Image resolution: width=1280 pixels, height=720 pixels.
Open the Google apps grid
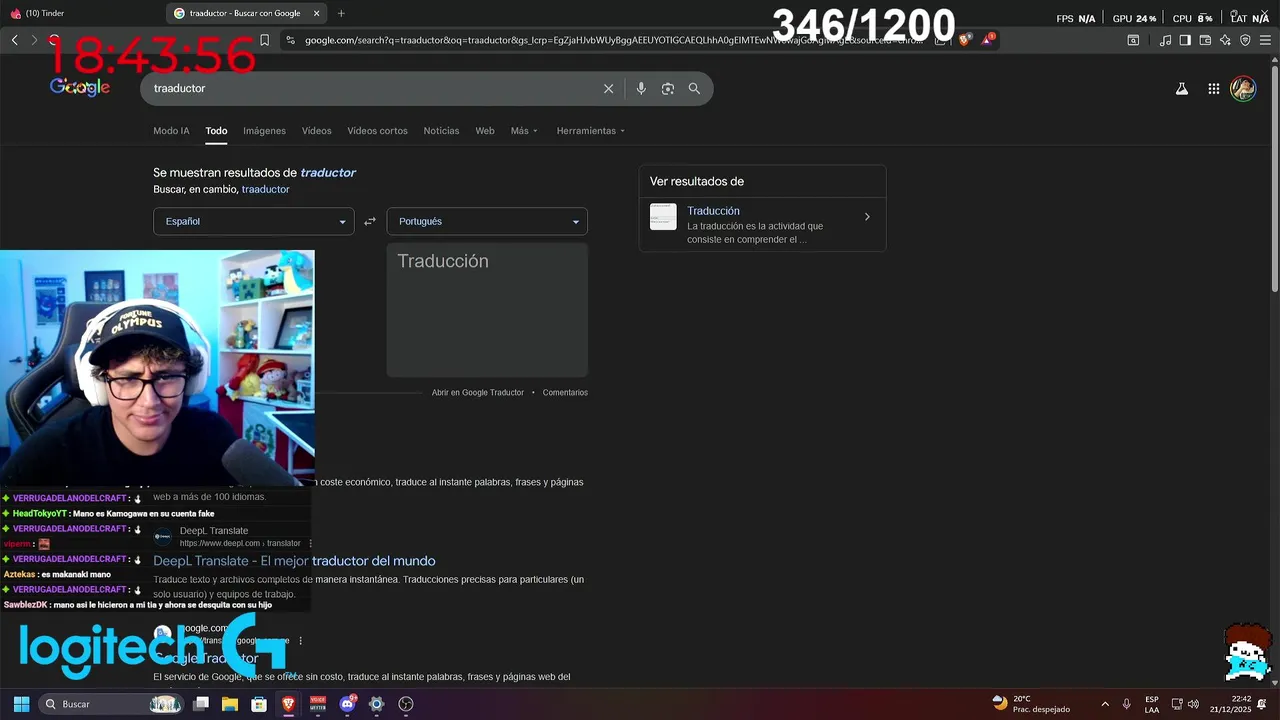pos(1213,88)
